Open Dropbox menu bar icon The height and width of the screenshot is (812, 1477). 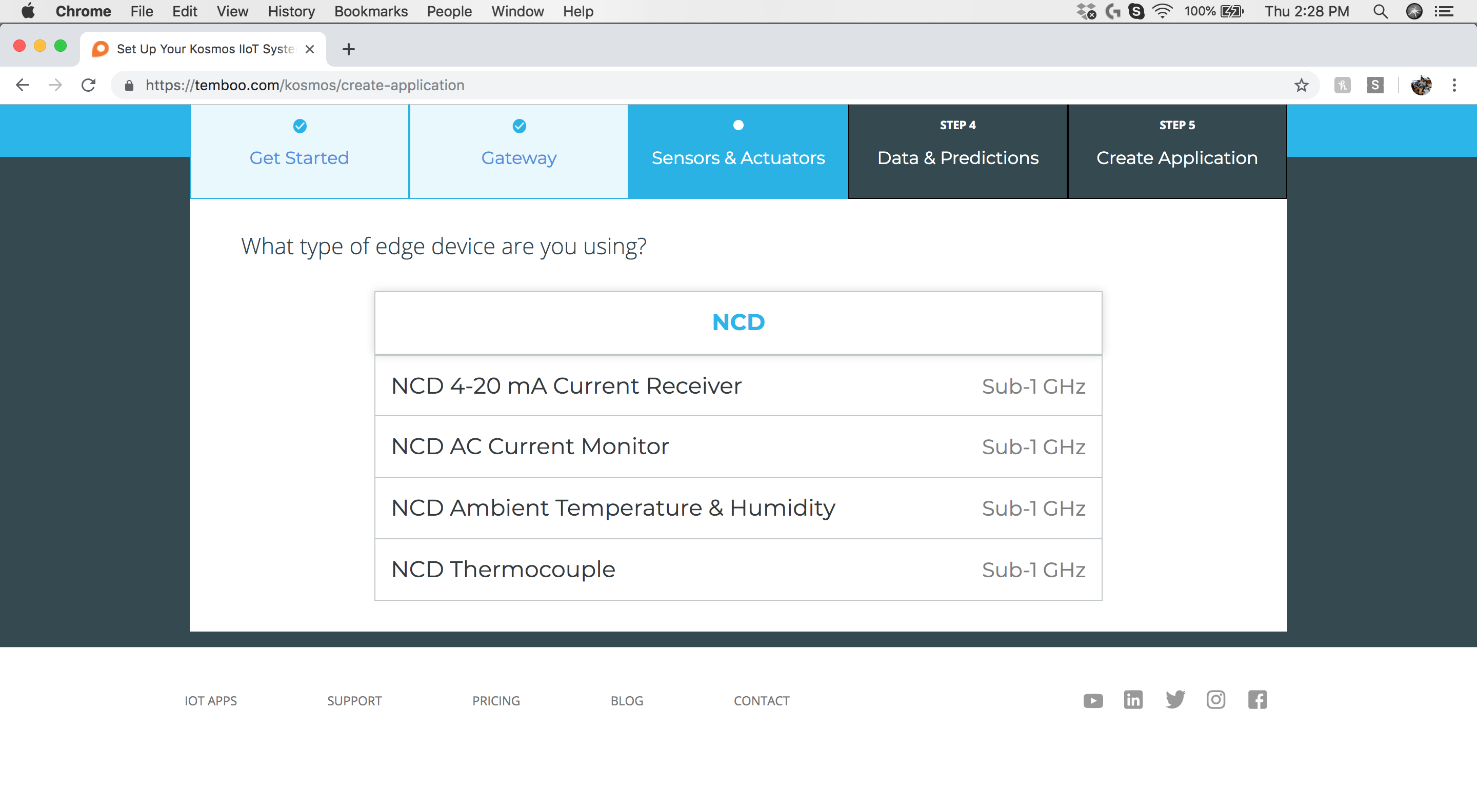click(1086, 11)
